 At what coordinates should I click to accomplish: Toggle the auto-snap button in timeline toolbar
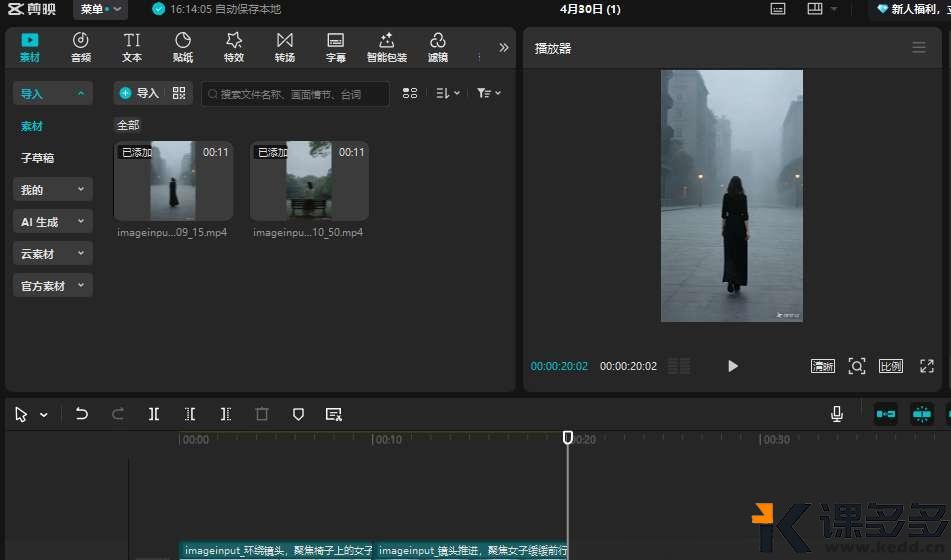921,414
